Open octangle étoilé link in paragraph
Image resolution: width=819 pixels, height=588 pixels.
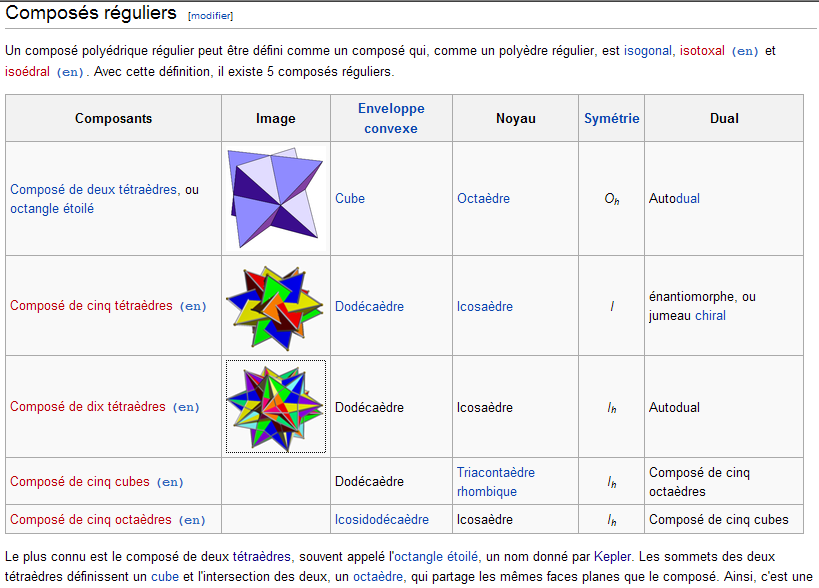click(x=436, y=557)
